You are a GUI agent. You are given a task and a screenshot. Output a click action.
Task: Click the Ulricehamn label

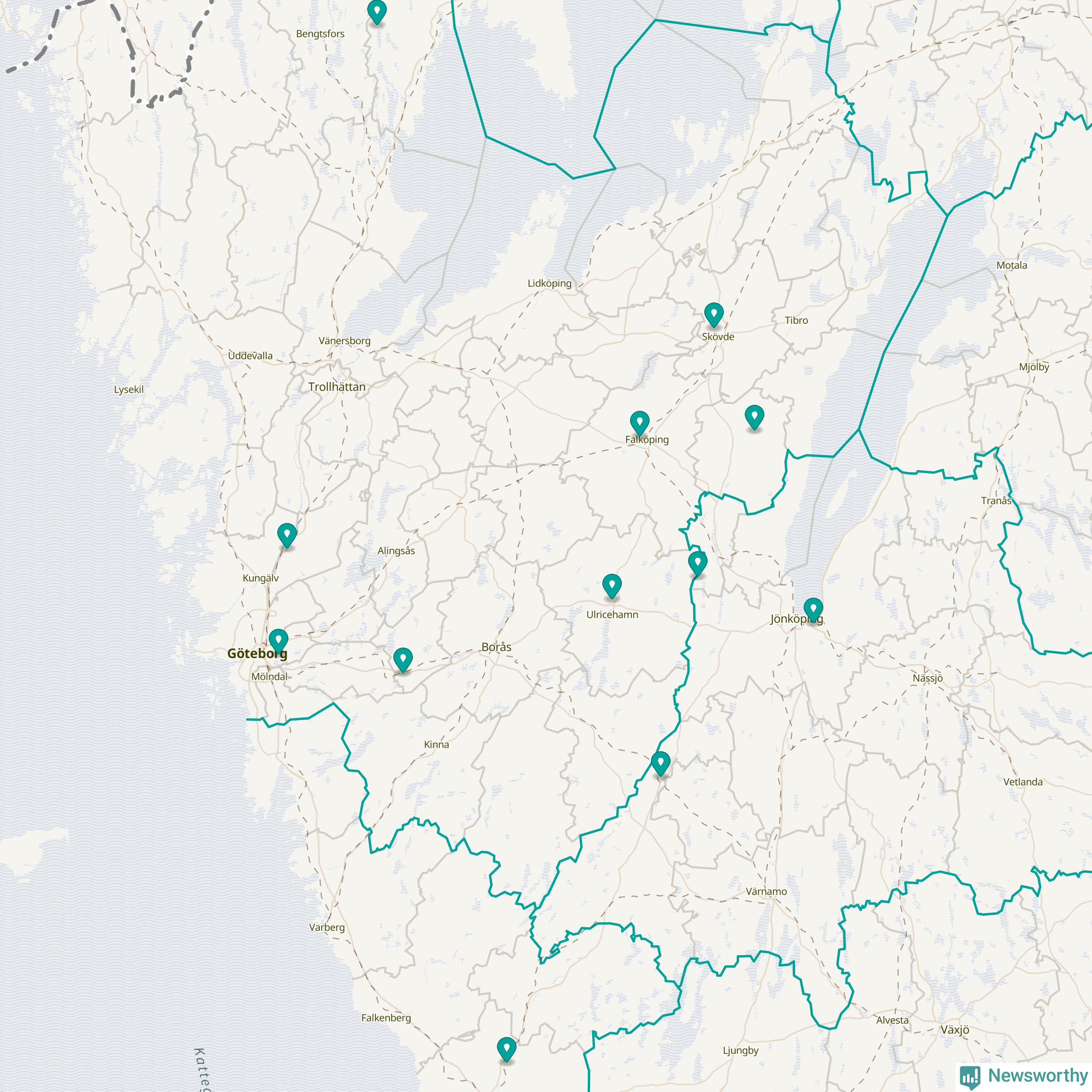coord(612,614)
